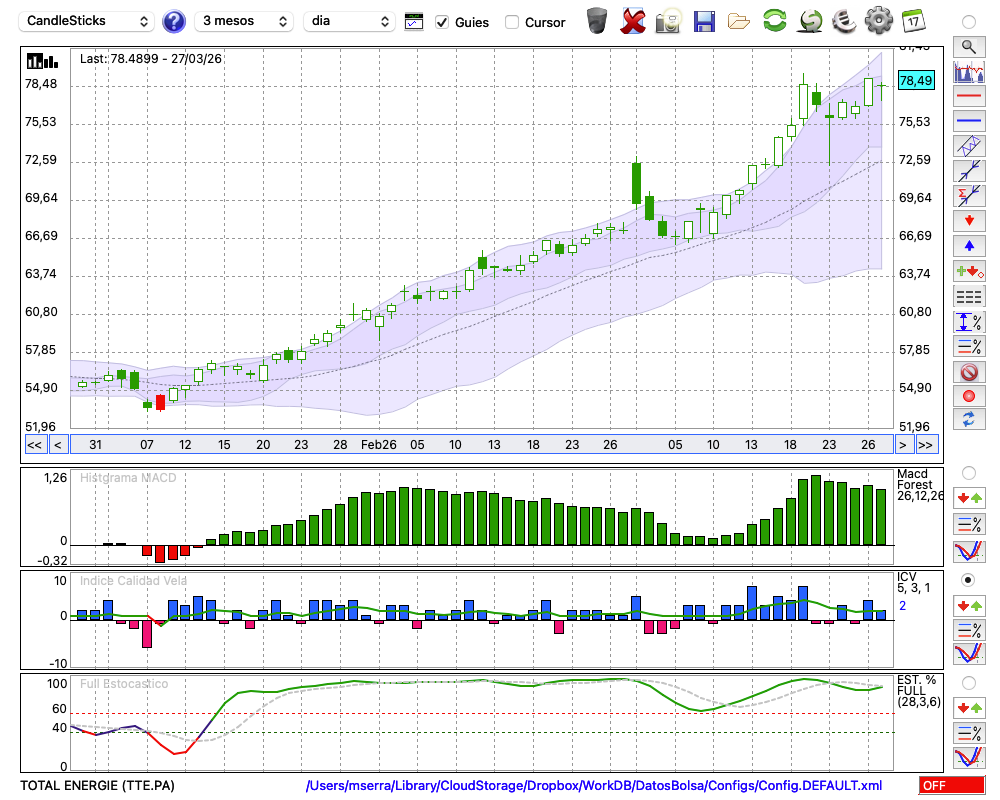Click the magnifying glass zoom tool

click(x=968, y=46)
